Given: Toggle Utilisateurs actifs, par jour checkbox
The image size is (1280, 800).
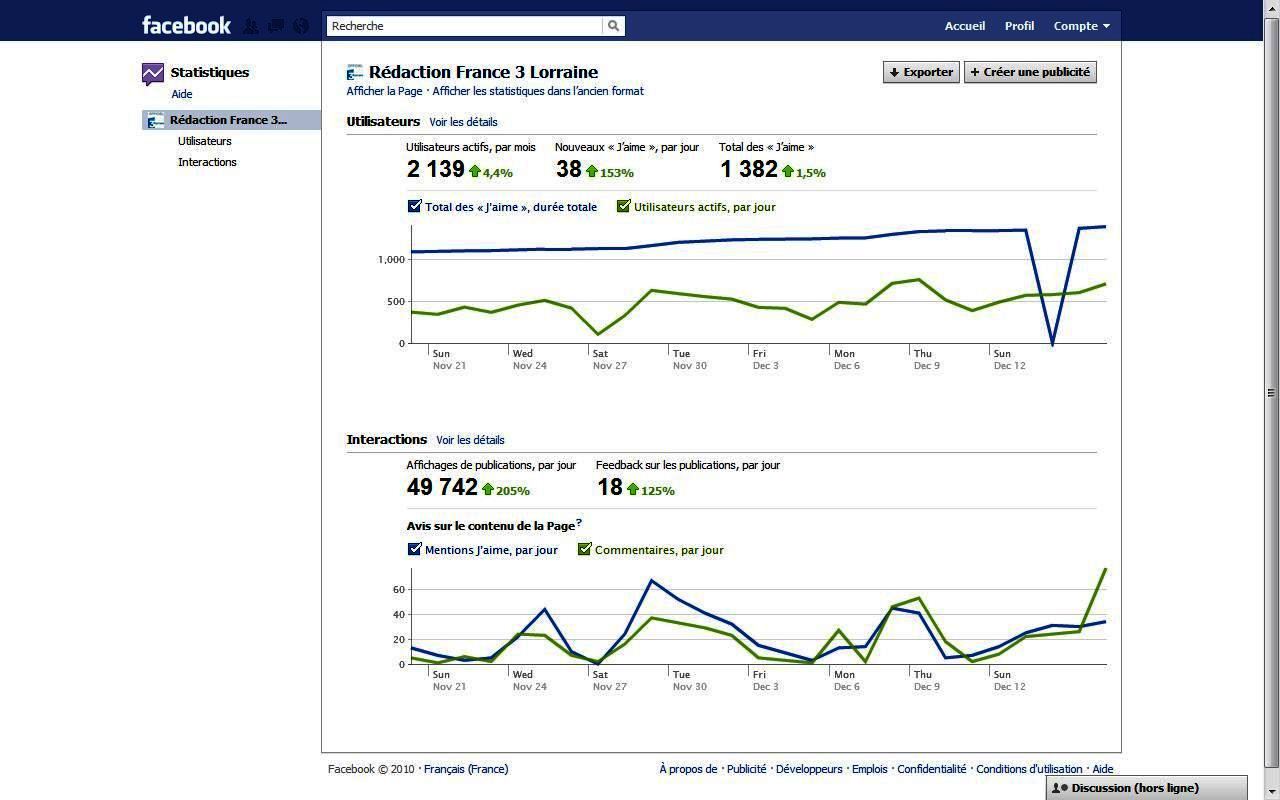Looking at the screenshot, I should coord(624,206).
